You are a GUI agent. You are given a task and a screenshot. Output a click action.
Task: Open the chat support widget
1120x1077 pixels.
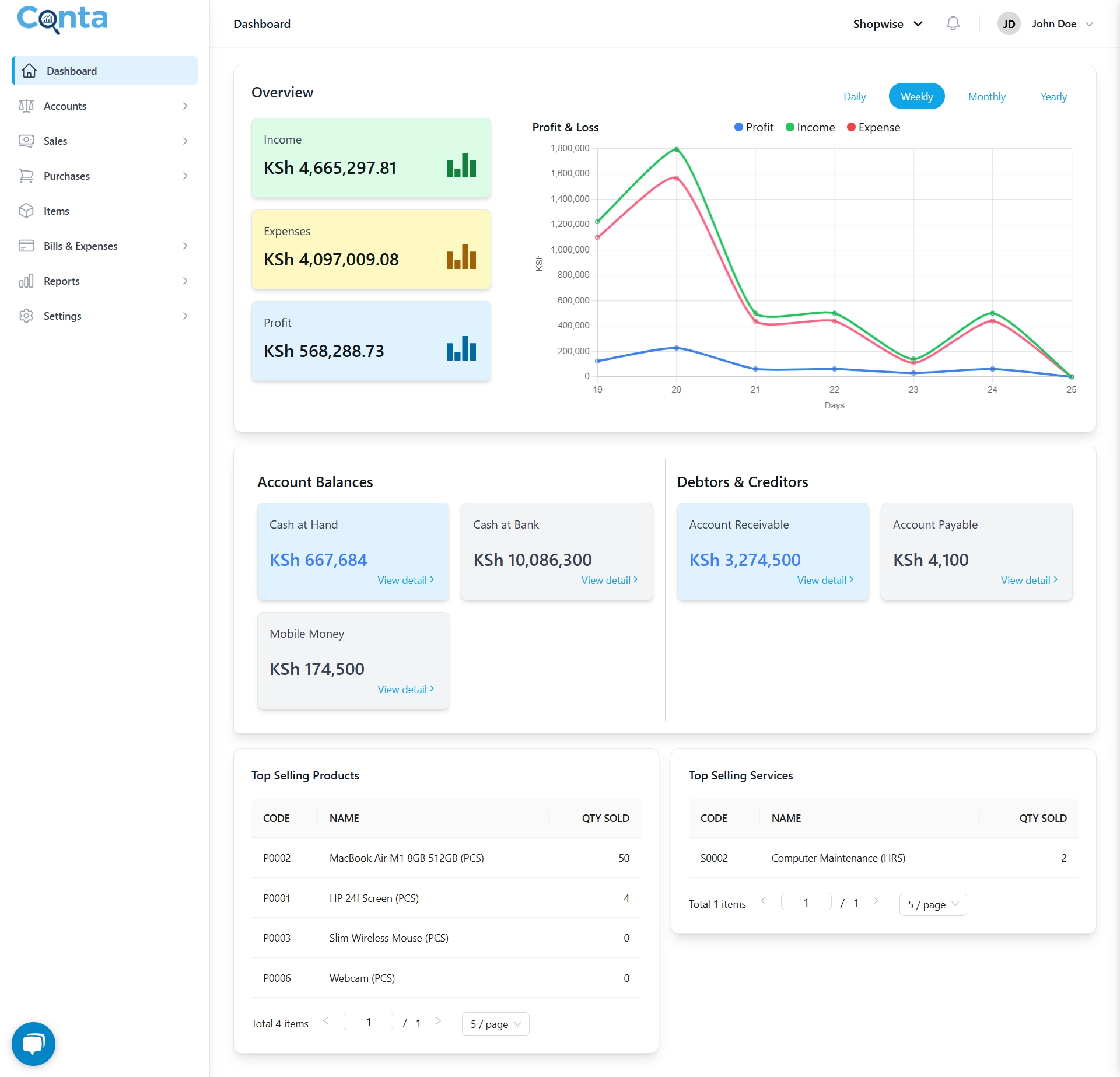coord(33,1043)
